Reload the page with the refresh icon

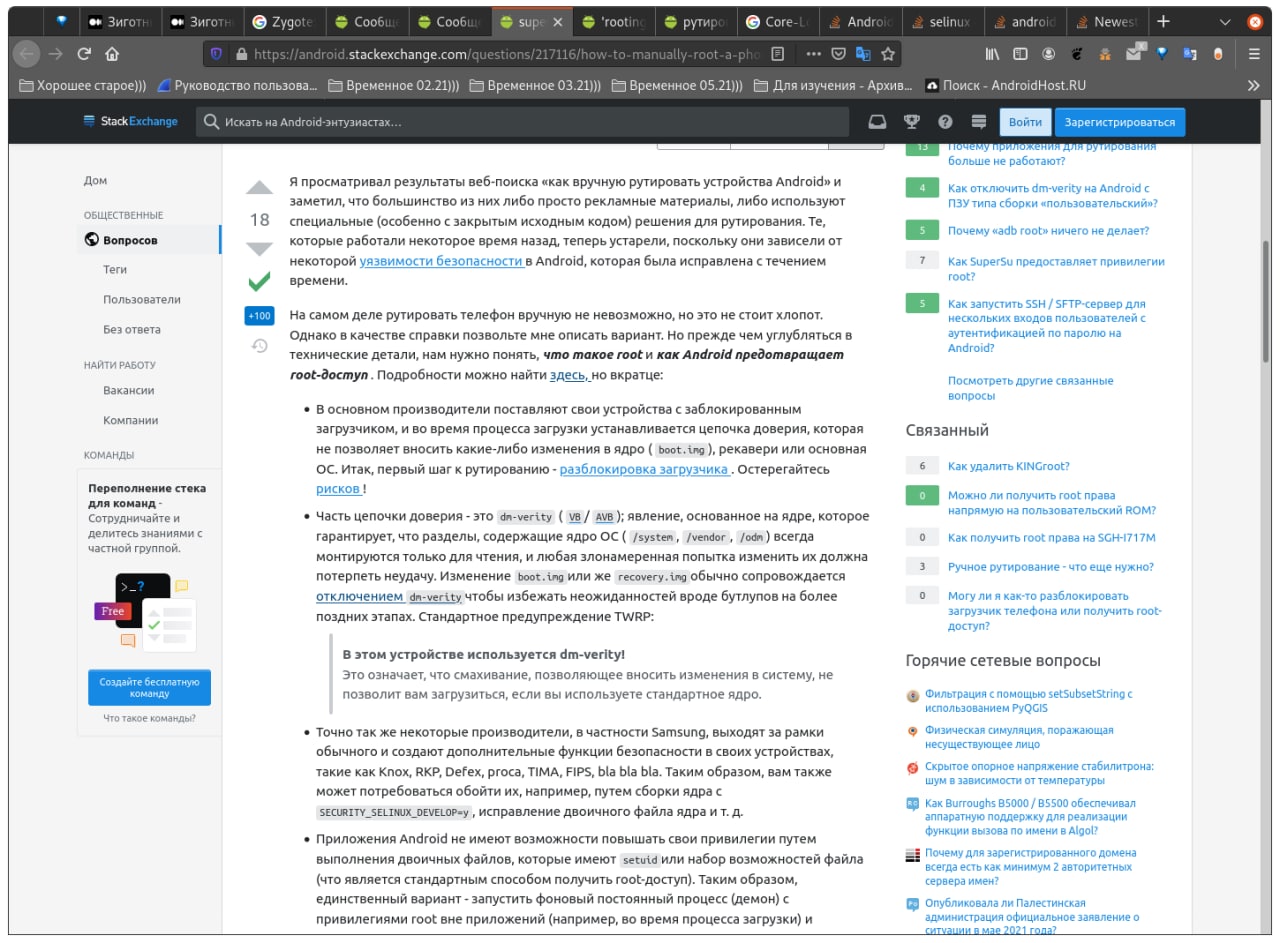click(84, 54)
